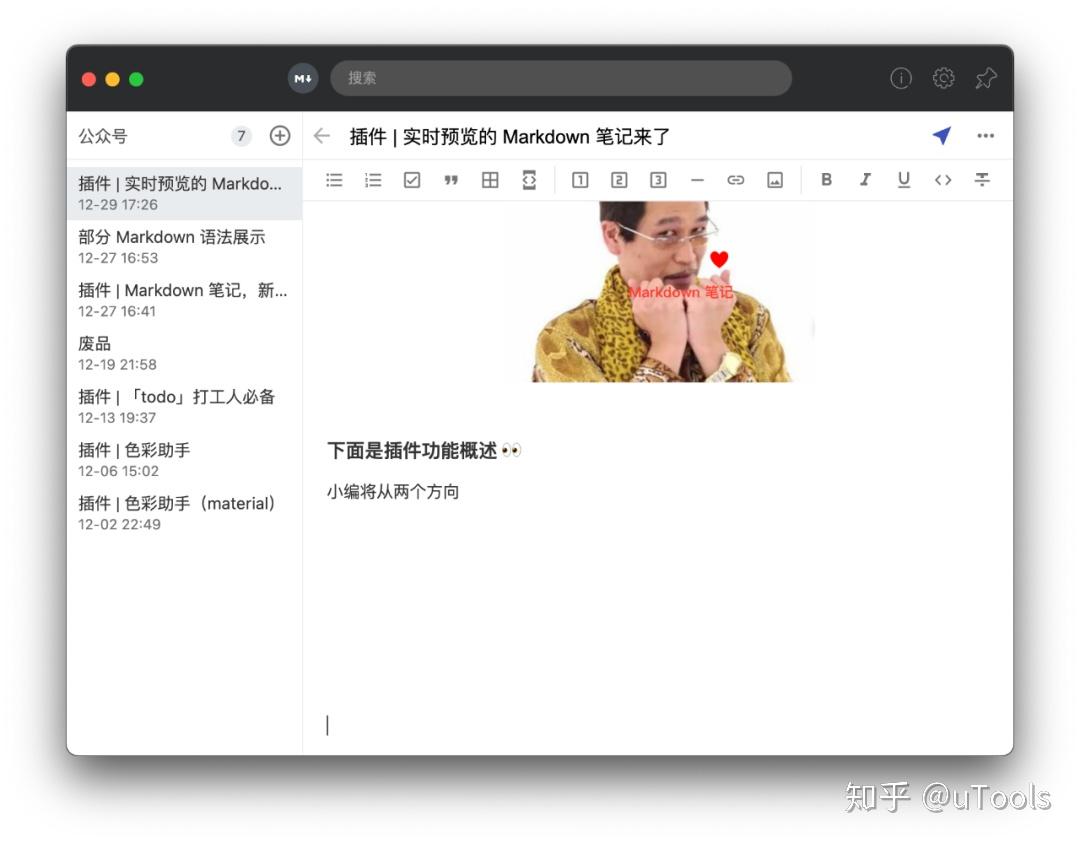Viewport: 1080px width, 843px height.
Task: Insert a task checklist item
Action: tap(412, 180)
